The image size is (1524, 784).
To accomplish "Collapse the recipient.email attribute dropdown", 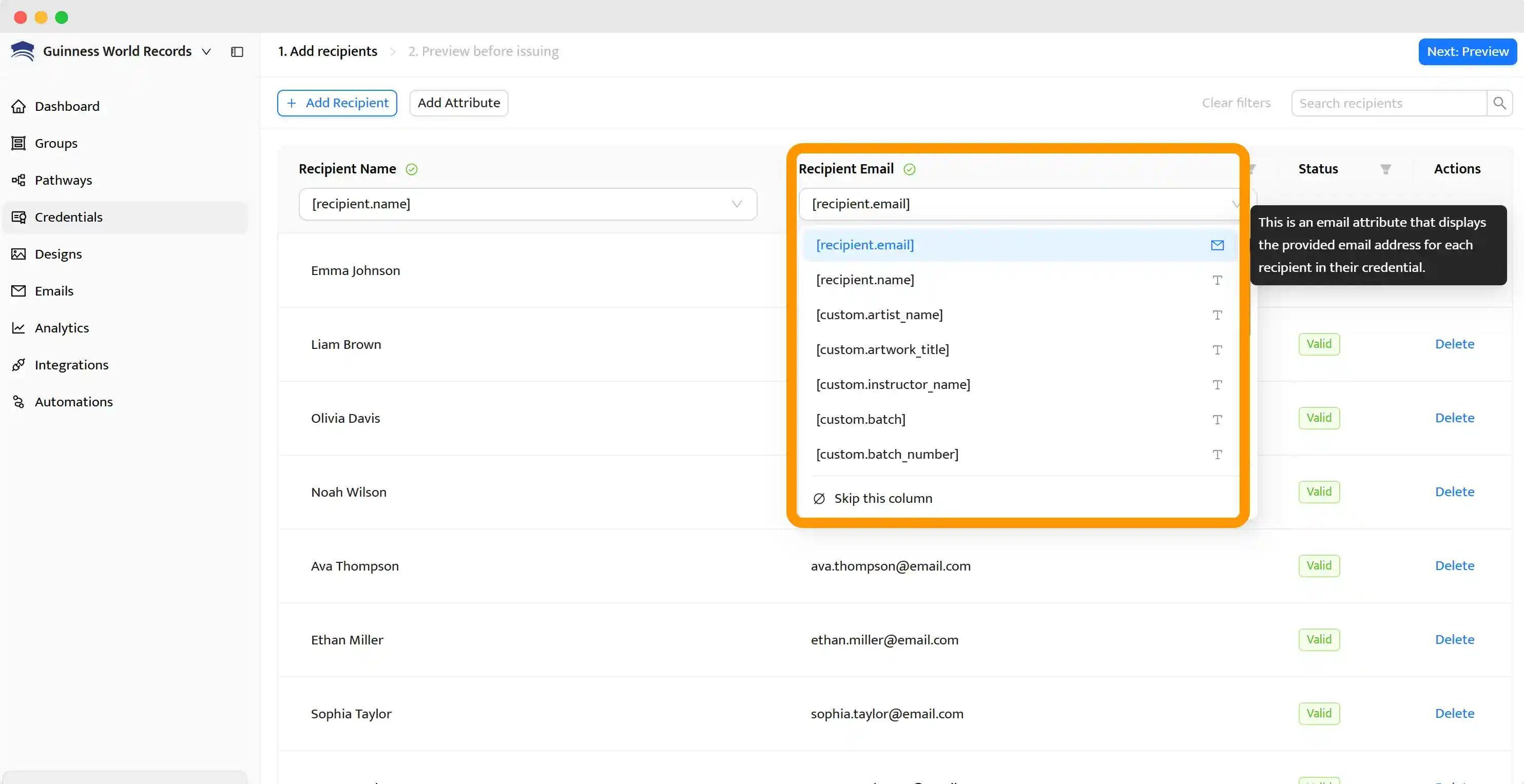I will tap(1236, 204).
